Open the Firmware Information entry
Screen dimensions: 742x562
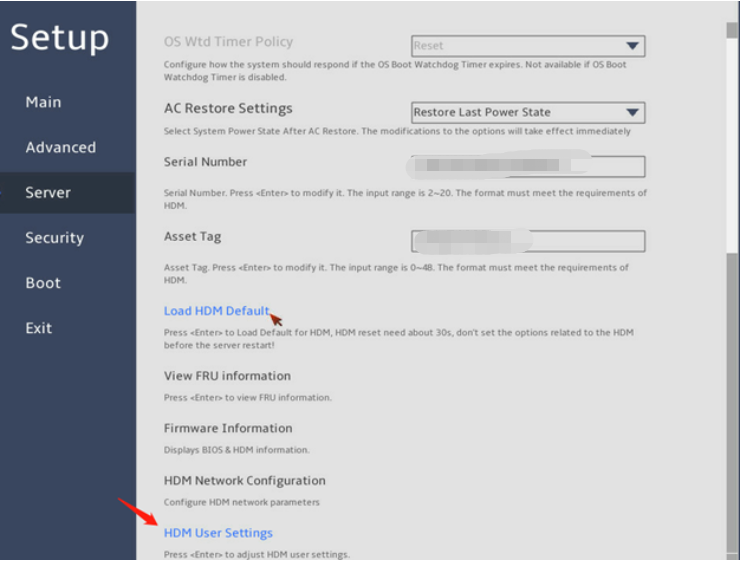229,428
